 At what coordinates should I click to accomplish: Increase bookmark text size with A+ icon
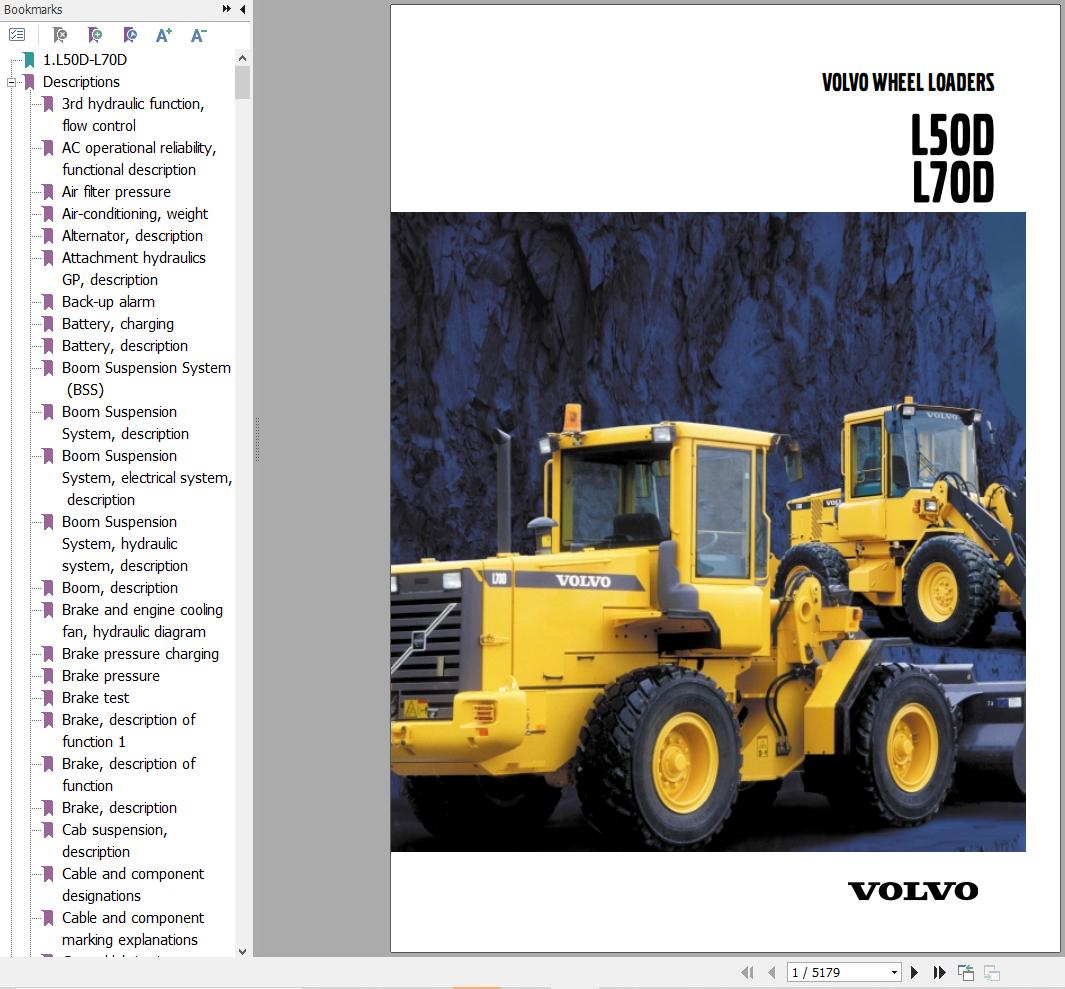point(163,34)
